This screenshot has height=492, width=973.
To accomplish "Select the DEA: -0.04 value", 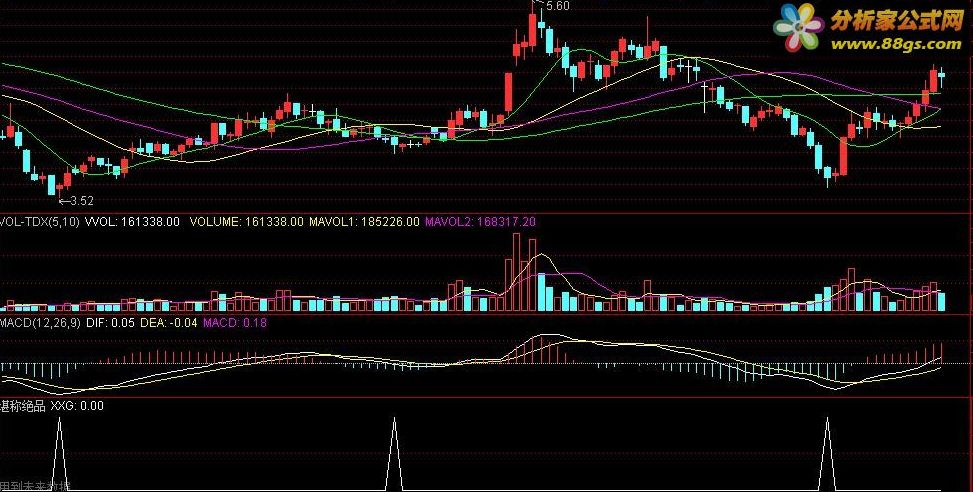I will [169, 323].
